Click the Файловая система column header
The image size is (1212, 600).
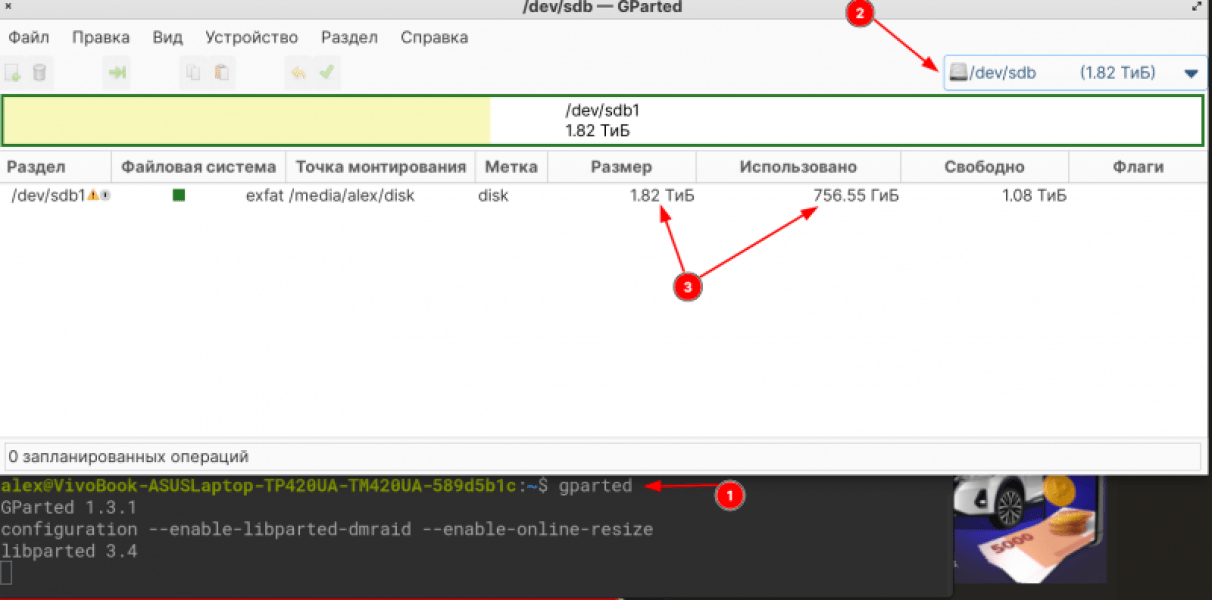pos(196,166)
